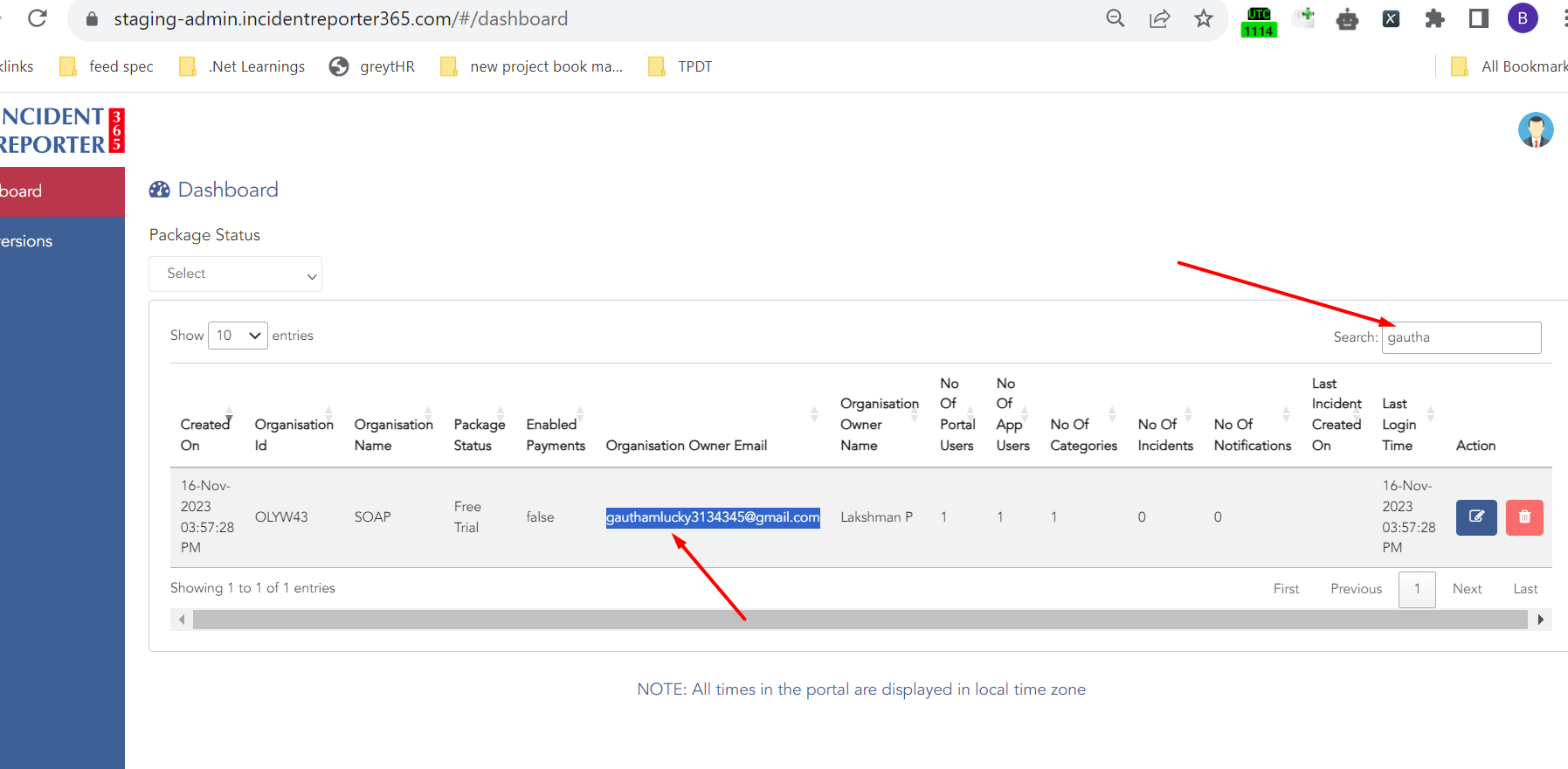Click the red delete trash button
The image size is (1568, 769).
tap(1524, 517)
